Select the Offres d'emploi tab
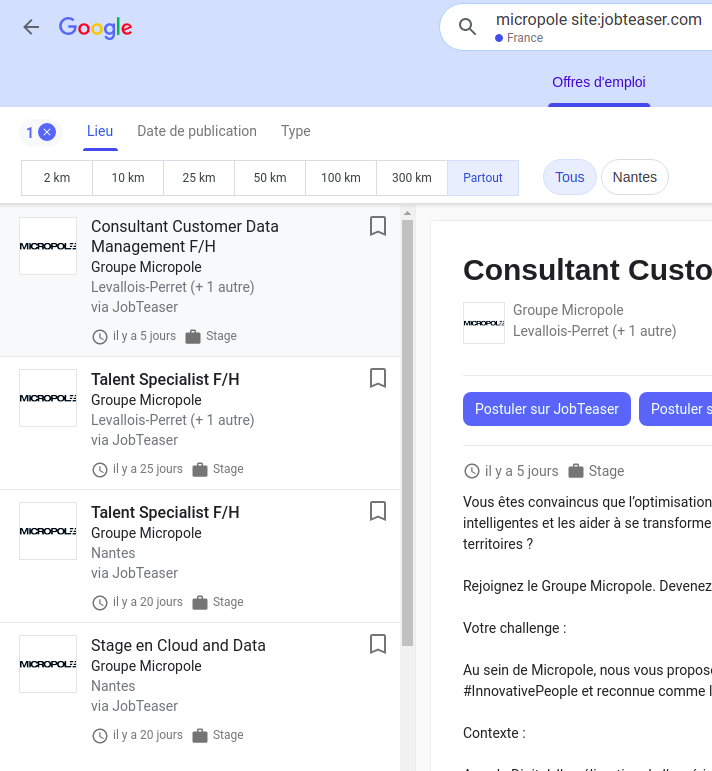The width and height of the screenshot is (712, 771). click(599, 82)
